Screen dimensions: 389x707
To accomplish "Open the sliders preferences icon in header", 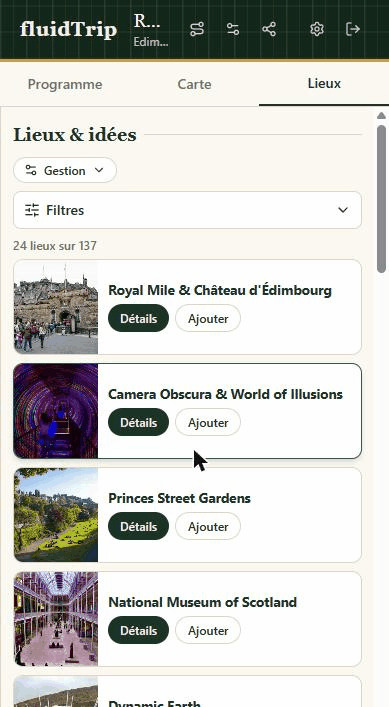I will click(233, 29).
